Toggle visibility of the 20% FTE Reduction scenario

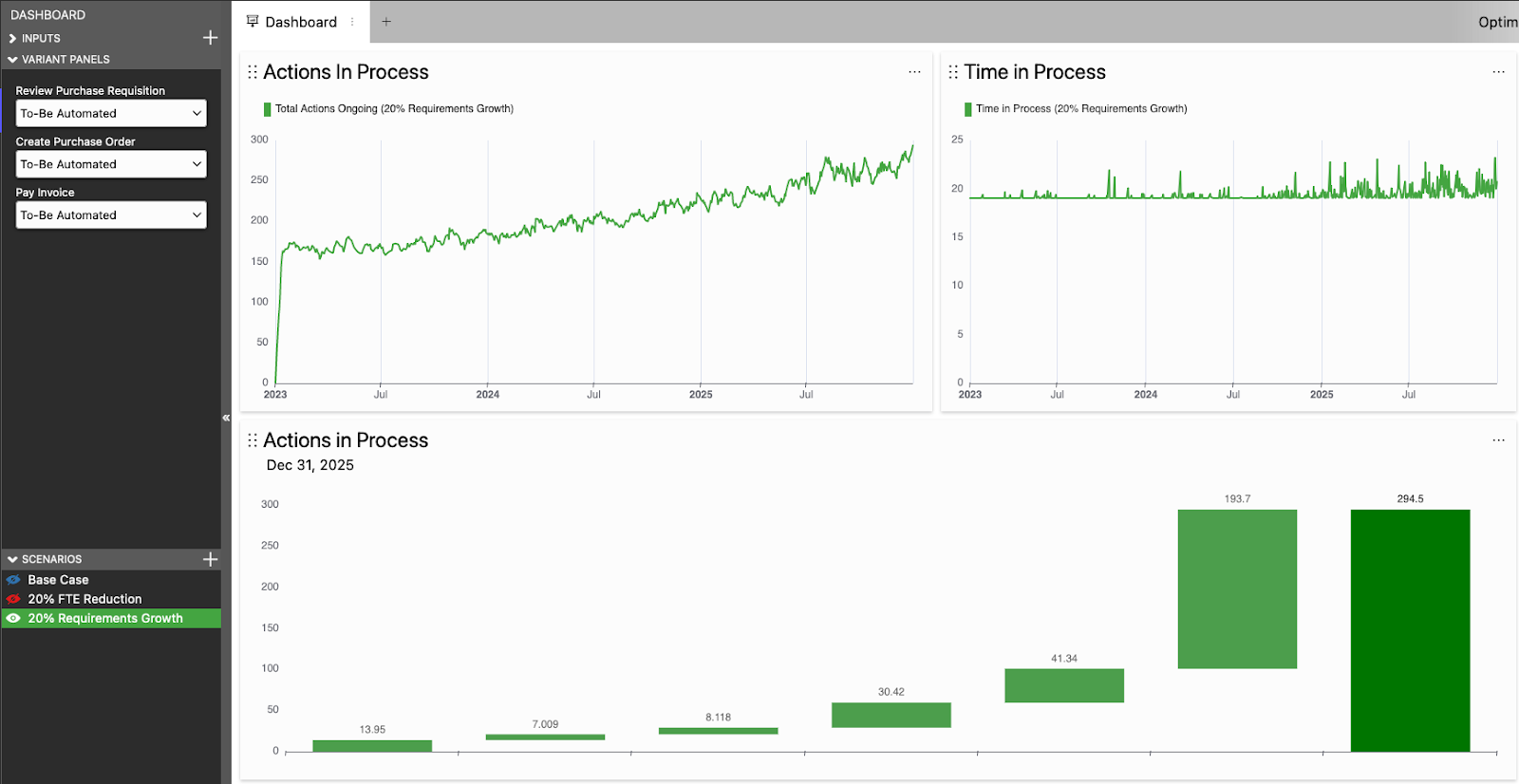tap(13, 599)
